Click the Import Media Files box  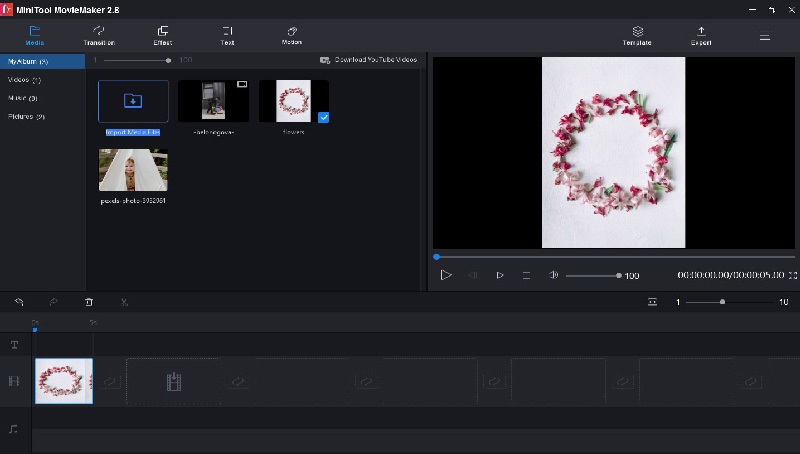coord(133,101)
